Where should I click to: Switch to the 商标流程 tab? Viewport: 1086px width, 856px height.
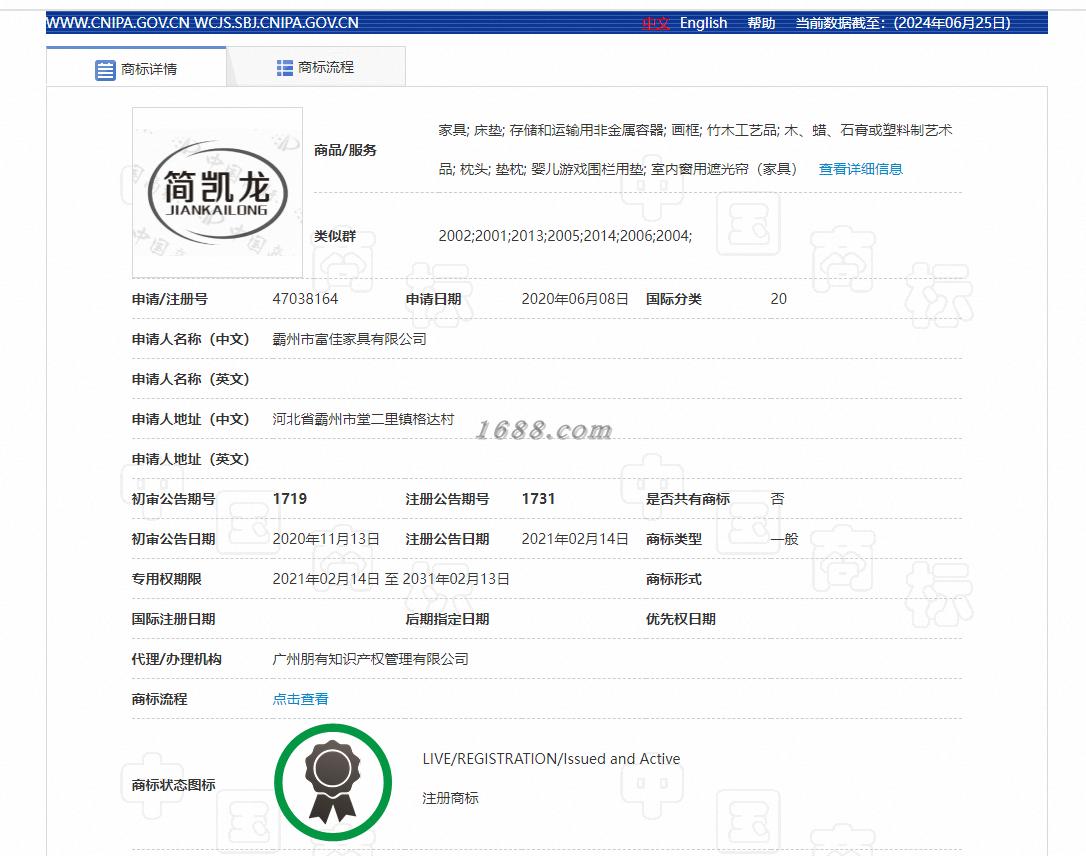click(x=316, y=67)
